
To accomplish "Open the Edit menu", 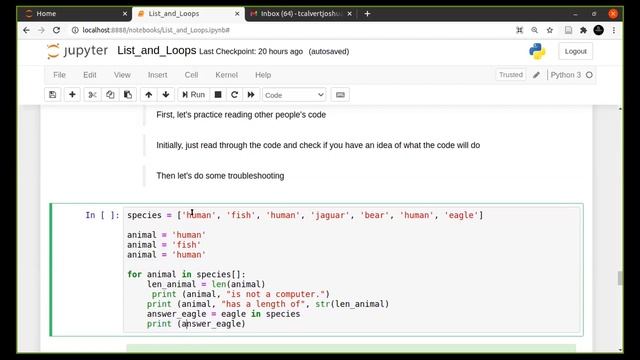I will [x=90, y=75].
